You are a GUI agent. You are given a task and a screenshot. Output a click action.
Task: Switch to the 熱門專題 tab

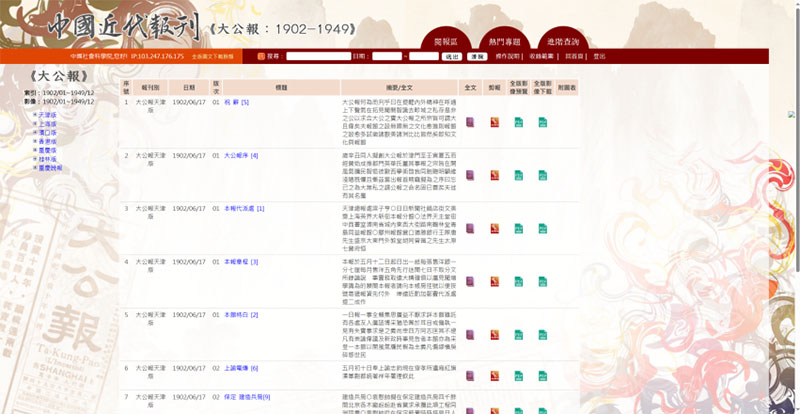[x=504, y=40]
